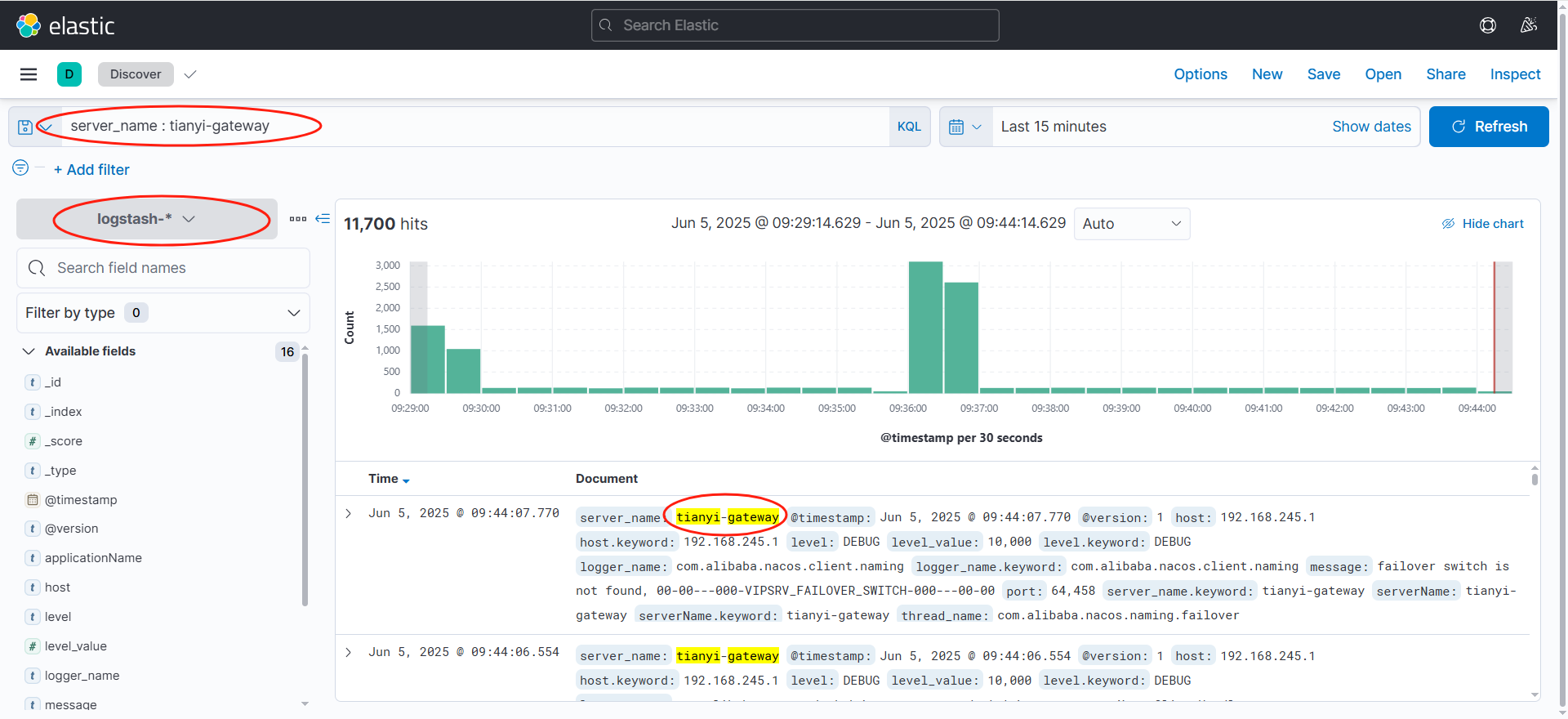
Task: Open the saved queries disk icon
Action: [x=25, y=127]
